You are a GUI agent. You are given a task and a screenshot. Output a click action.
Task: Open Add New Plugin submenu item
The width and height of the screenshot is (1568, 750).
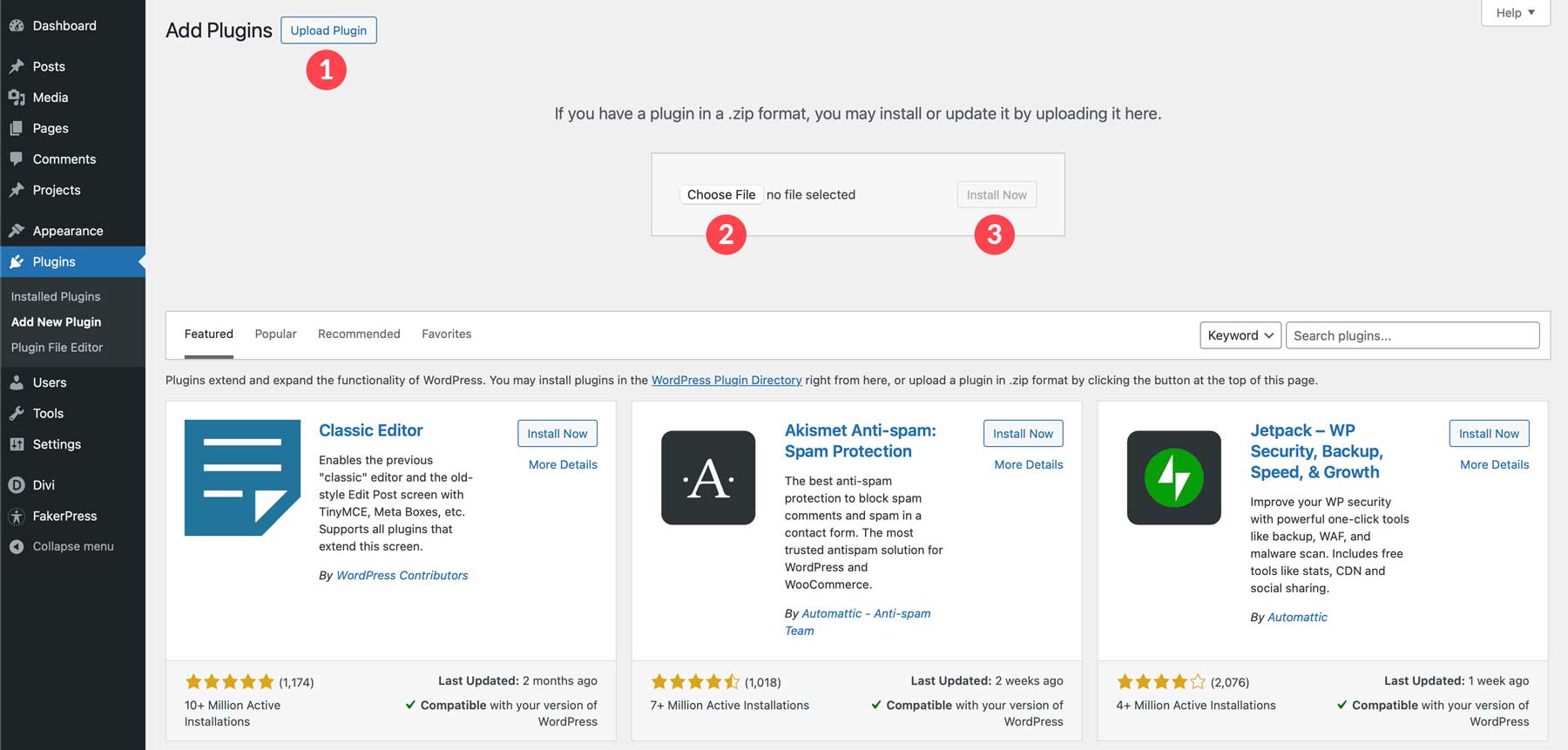56,321
